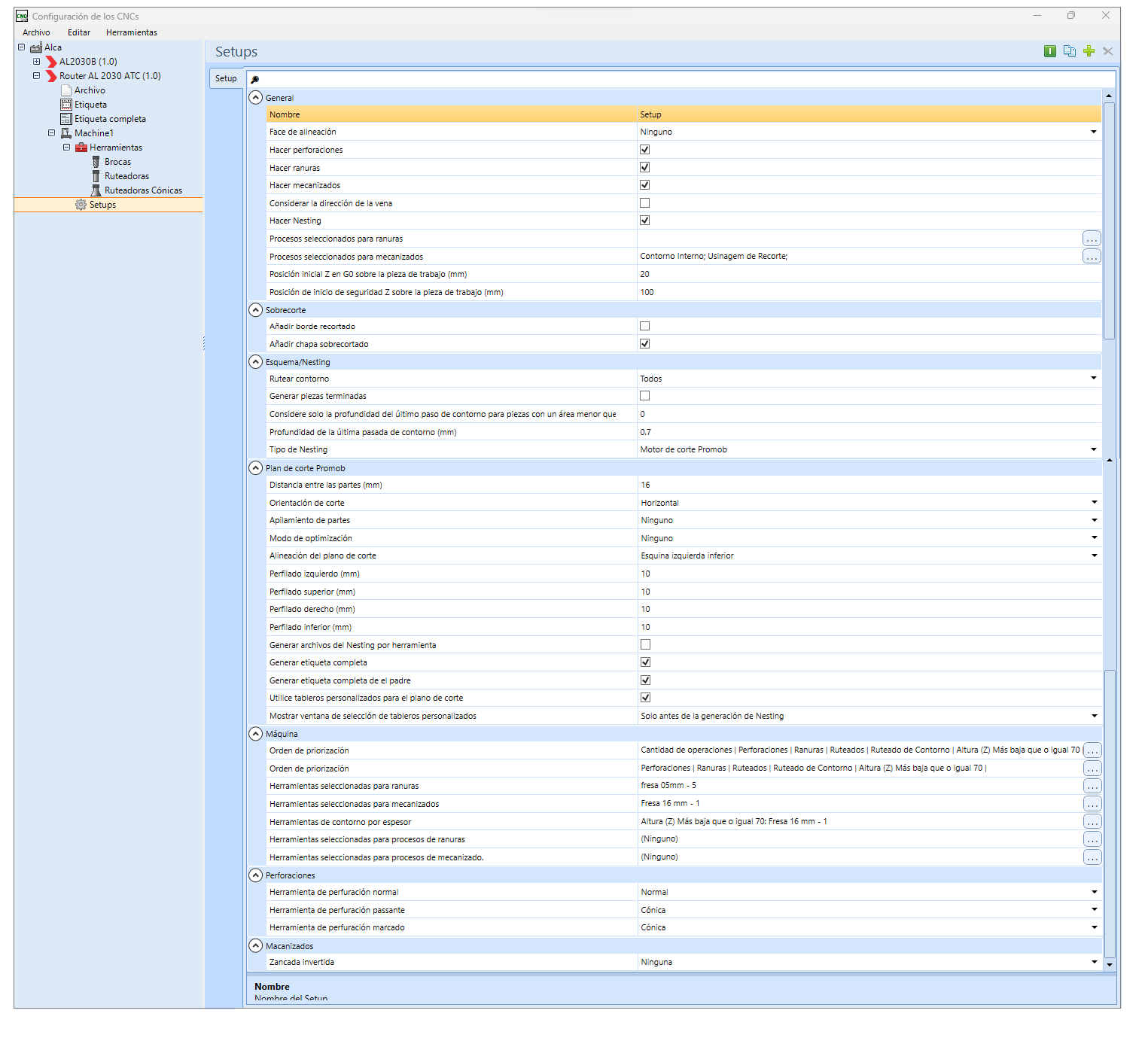
Task: Open Herramienta de perforación normal dropdown
Action: [x=1095, y=892]
